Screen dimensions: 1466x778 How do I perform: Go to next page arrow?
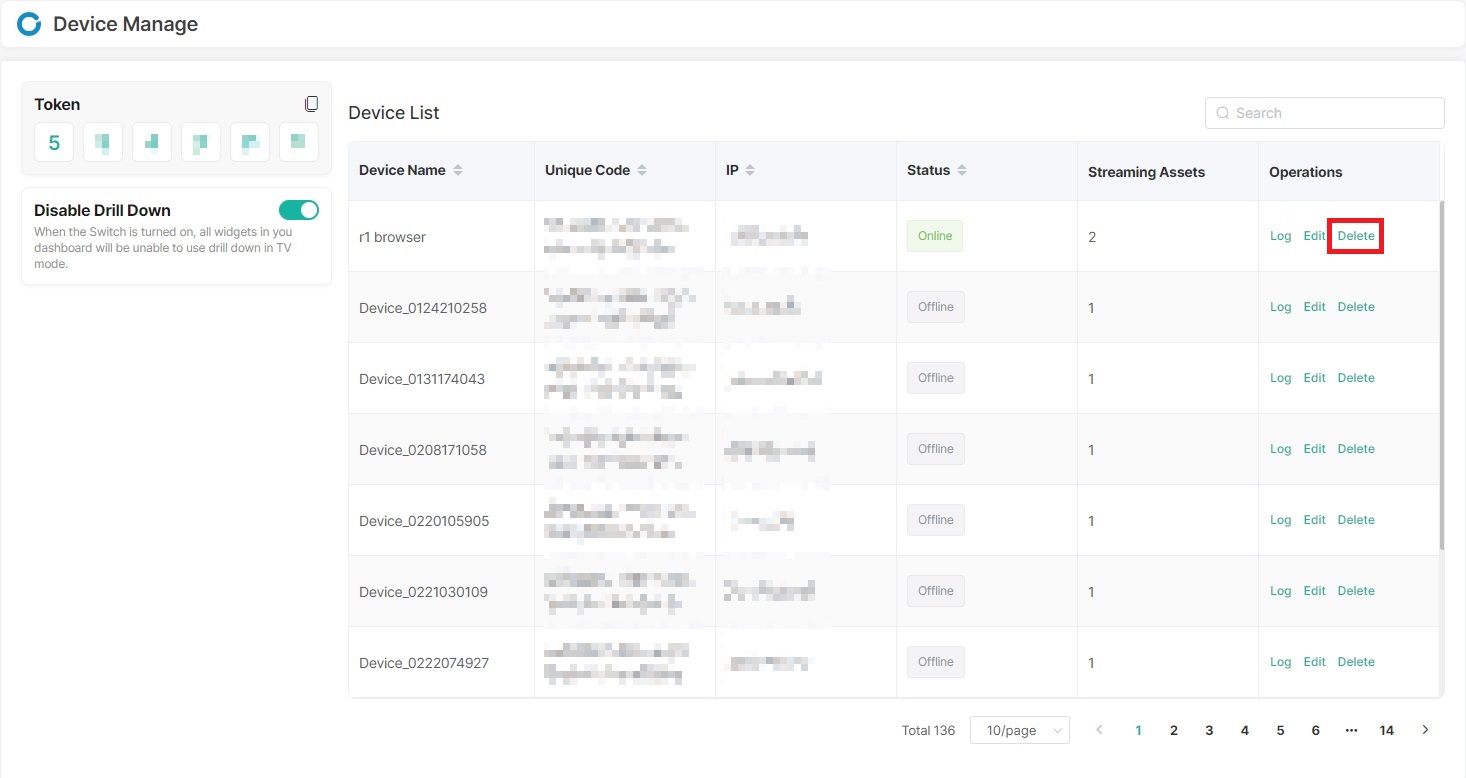tap(1425, 730)
